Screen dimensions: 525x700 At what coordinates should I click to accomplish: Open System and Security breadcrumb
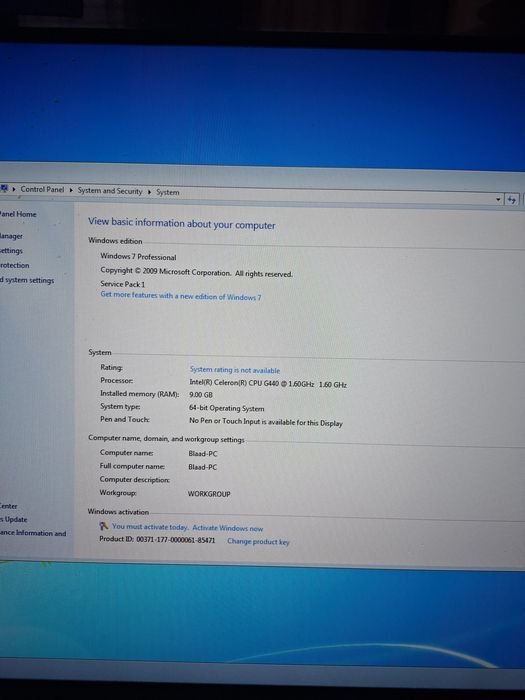point(110,191)
